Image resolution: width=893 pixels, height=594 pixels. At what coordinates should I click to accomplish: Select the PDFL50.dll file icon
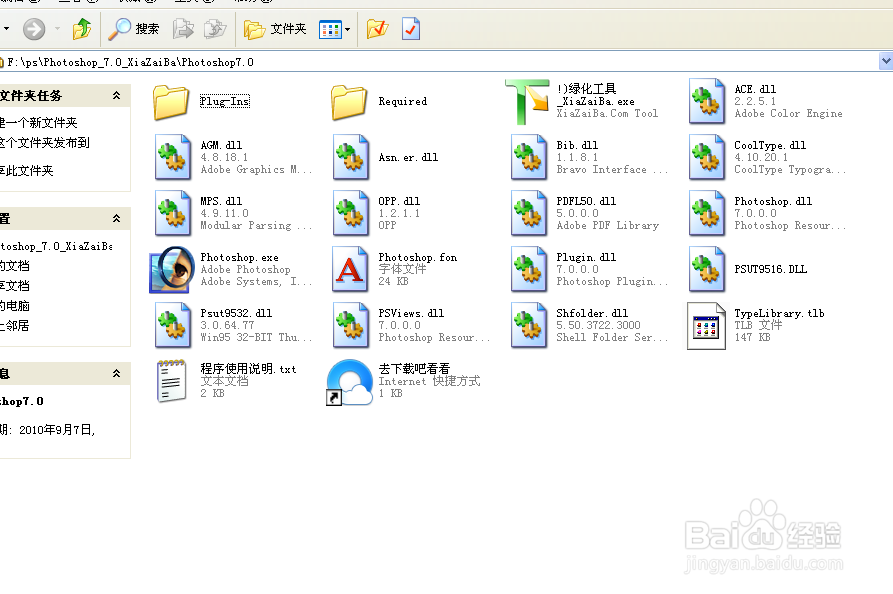point(529,213)
